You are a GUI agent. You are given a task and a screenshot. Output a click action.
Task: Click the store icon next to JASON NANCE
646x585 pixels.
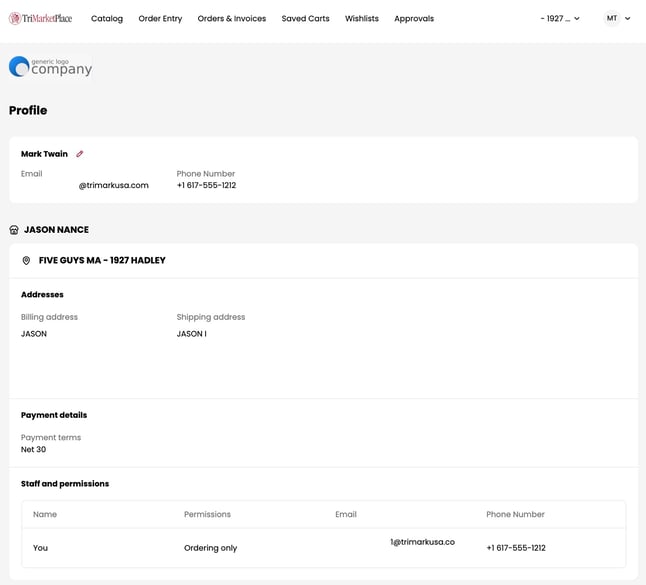14,230
